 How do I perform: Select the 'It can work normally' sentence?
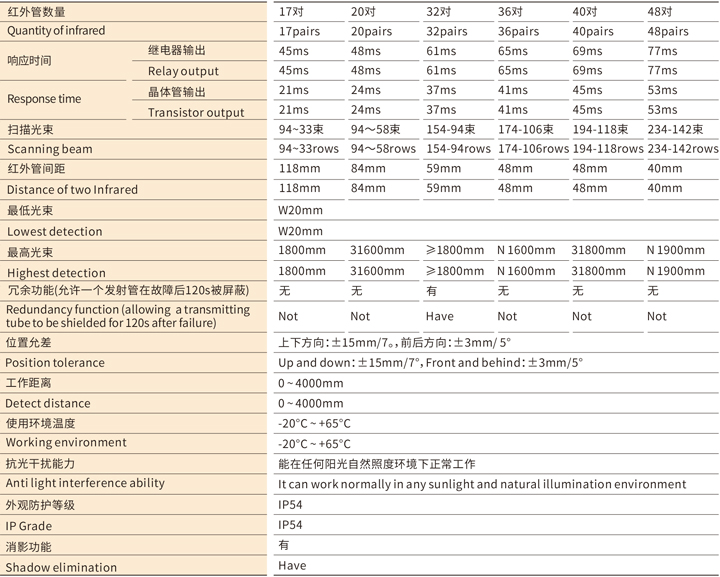[482, 485]
